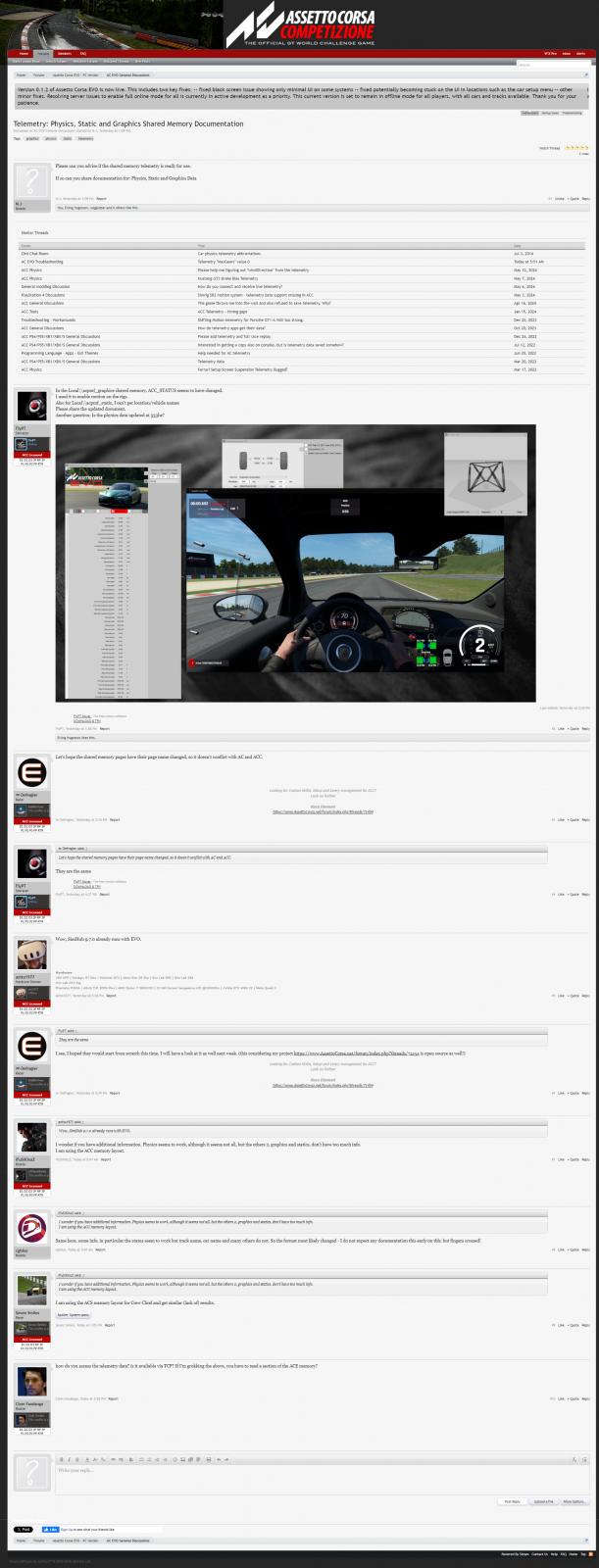Apply italic formatting in the reply editor
Screen dimensions: 599x1568
(69, 1459)
